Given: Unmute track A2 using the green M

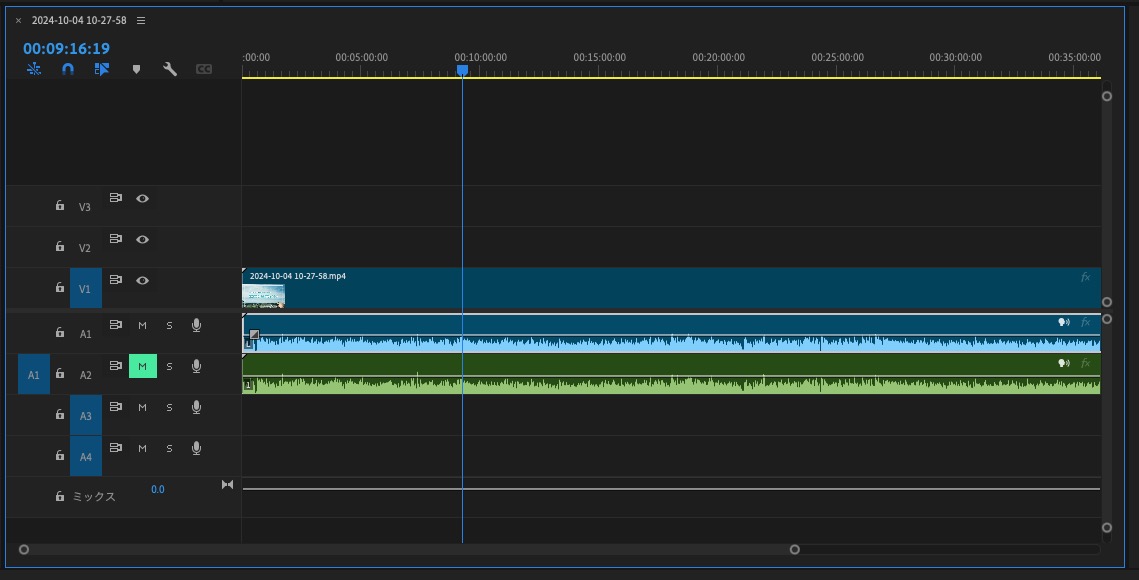Looking at the screenshot, I should pos(142,366).
